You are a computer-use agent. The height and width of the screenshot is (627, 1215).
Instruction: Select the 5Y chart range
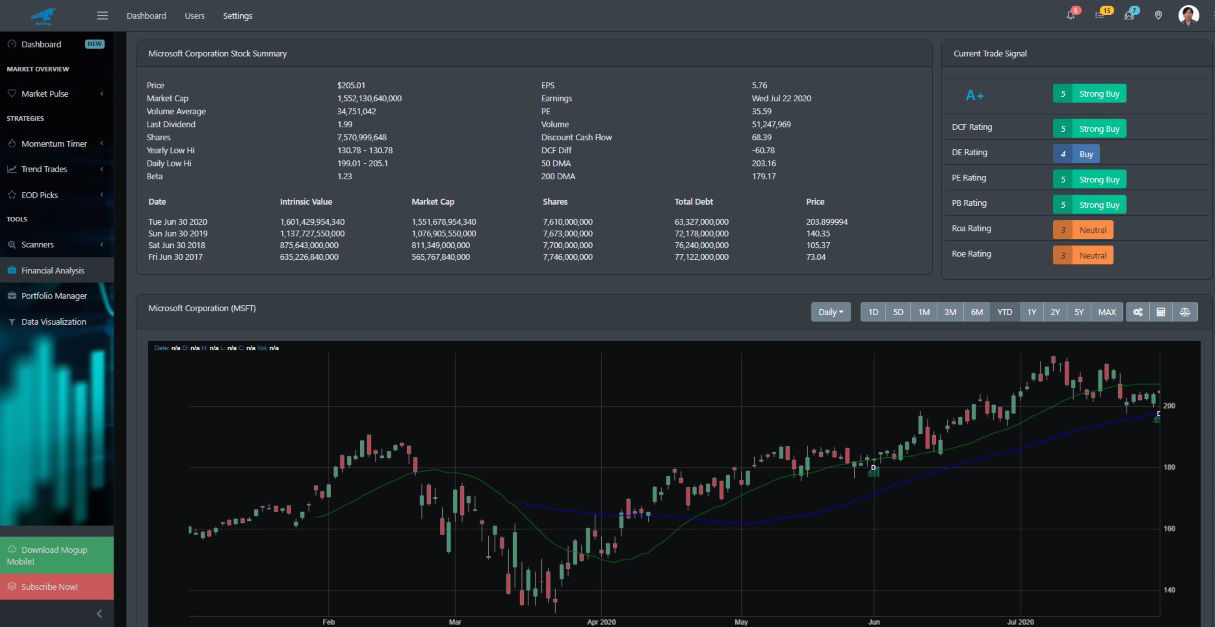click(x=1079, y=312)
